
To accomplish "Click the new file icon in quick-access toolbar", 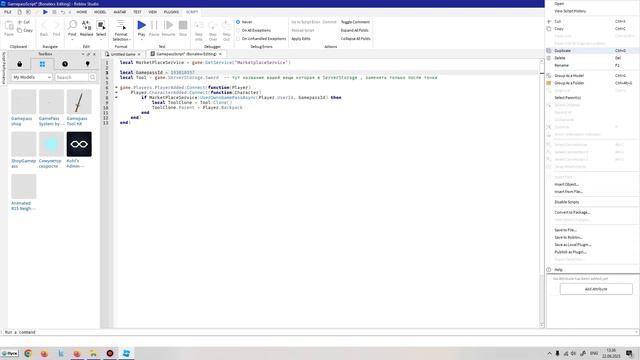I will point(19,12).
